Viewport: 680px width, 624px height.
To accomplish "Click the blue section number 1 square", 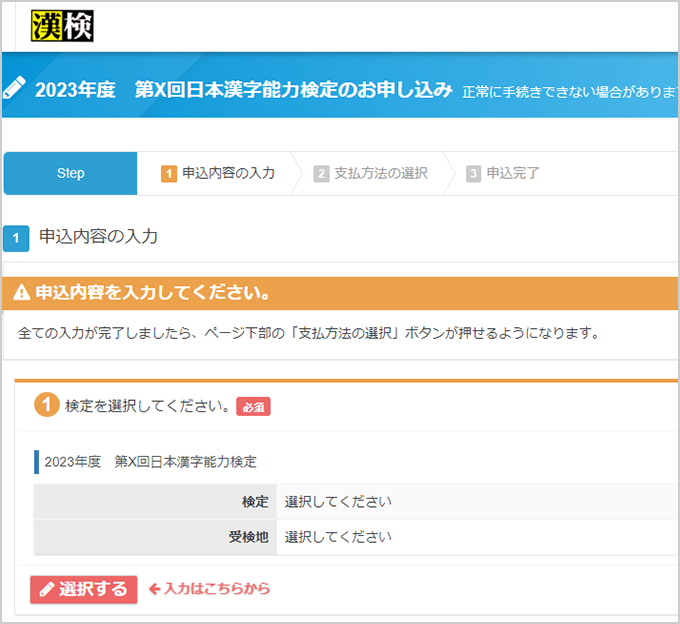I will pos(16,238).
